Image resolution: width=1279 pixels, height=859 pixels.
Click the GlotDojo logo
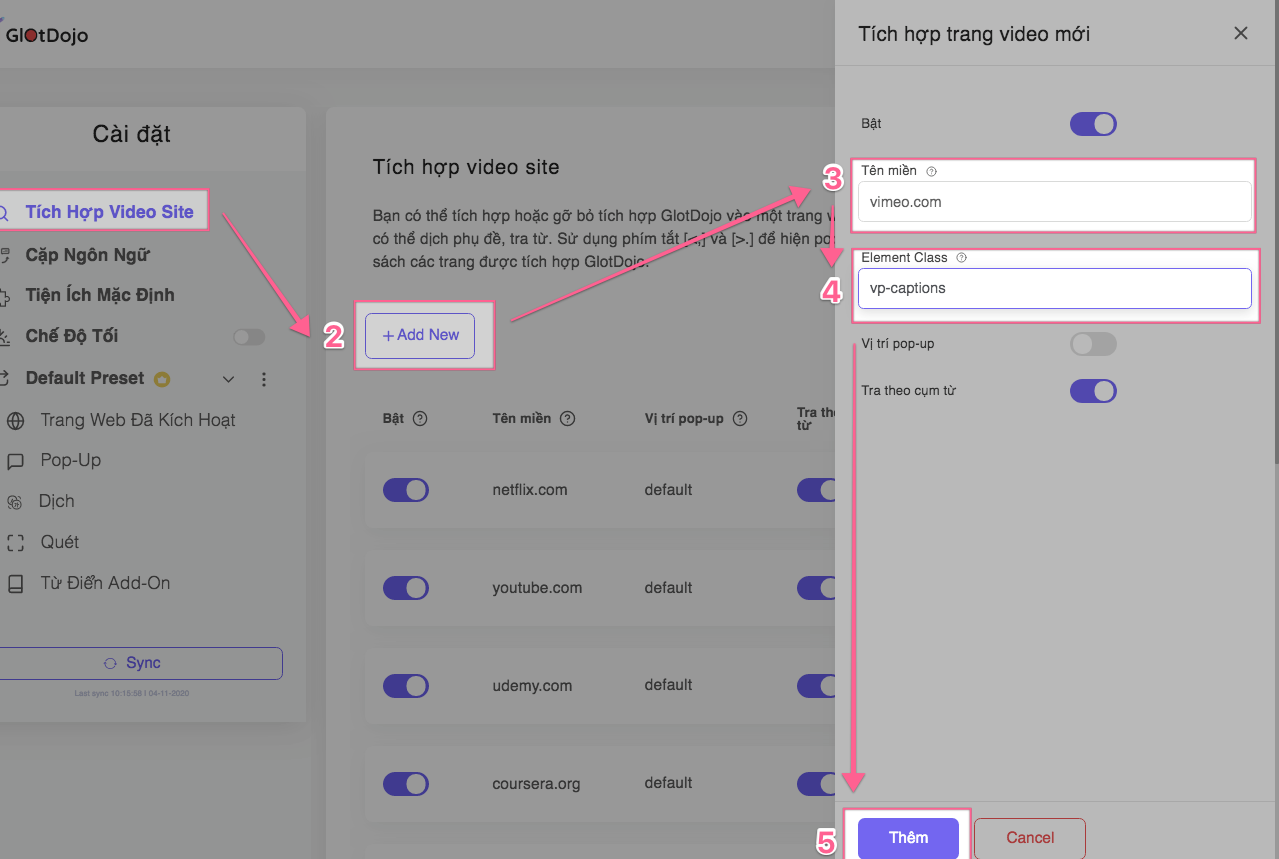[45, 35]
